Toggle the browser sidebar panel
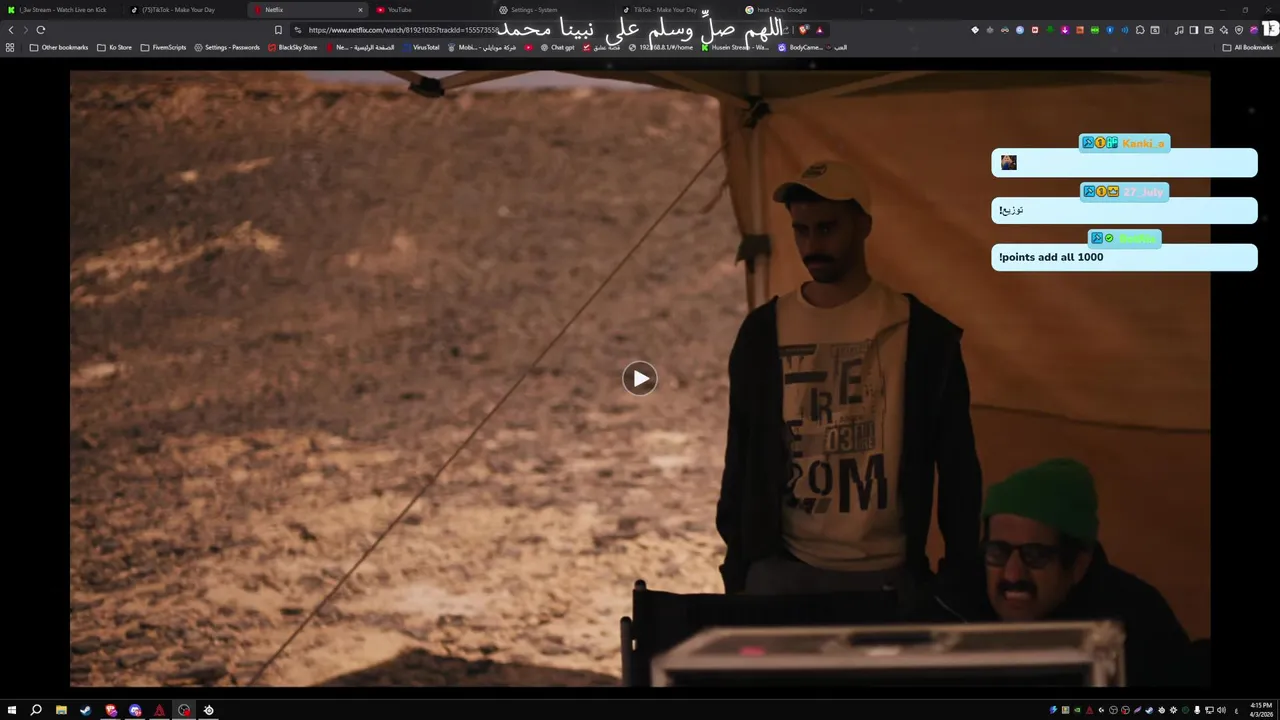Image resolution: width=1280 pixels, height=720 pixels. point(1194,30)
